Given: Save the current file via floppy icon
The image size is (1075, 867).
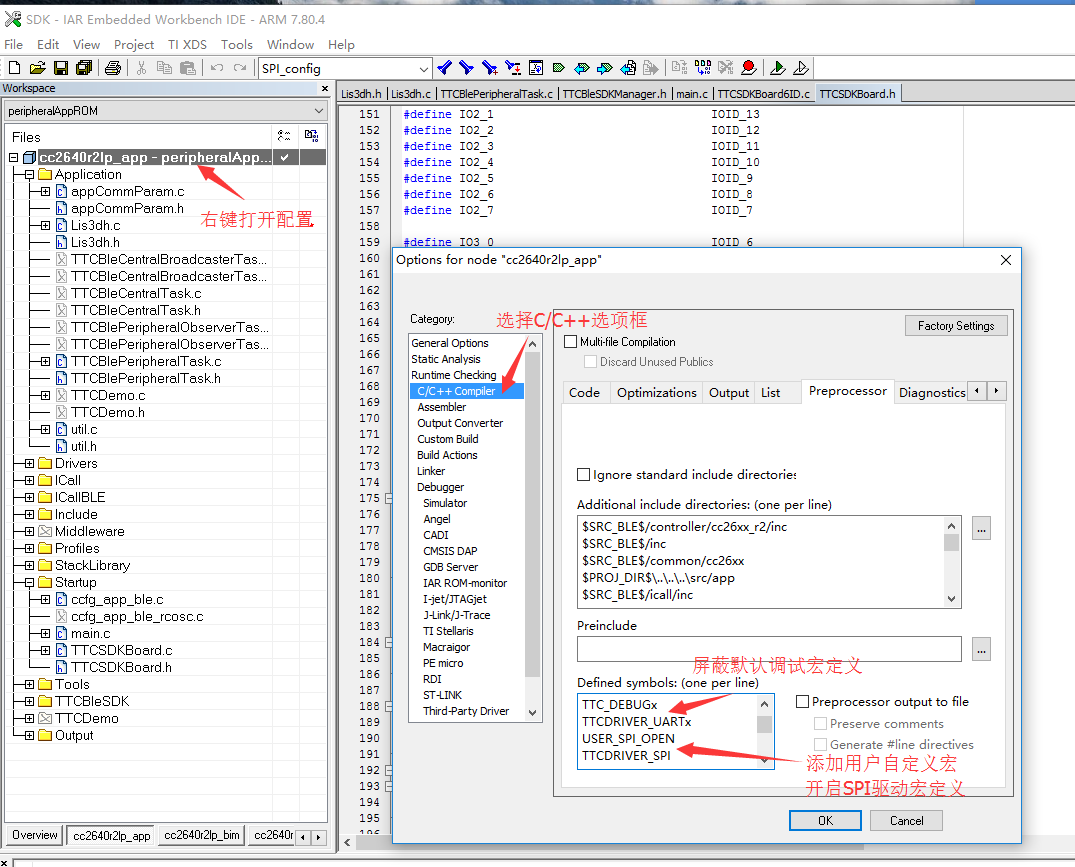Looking at the screenshot, I should [x=61, y=68].
